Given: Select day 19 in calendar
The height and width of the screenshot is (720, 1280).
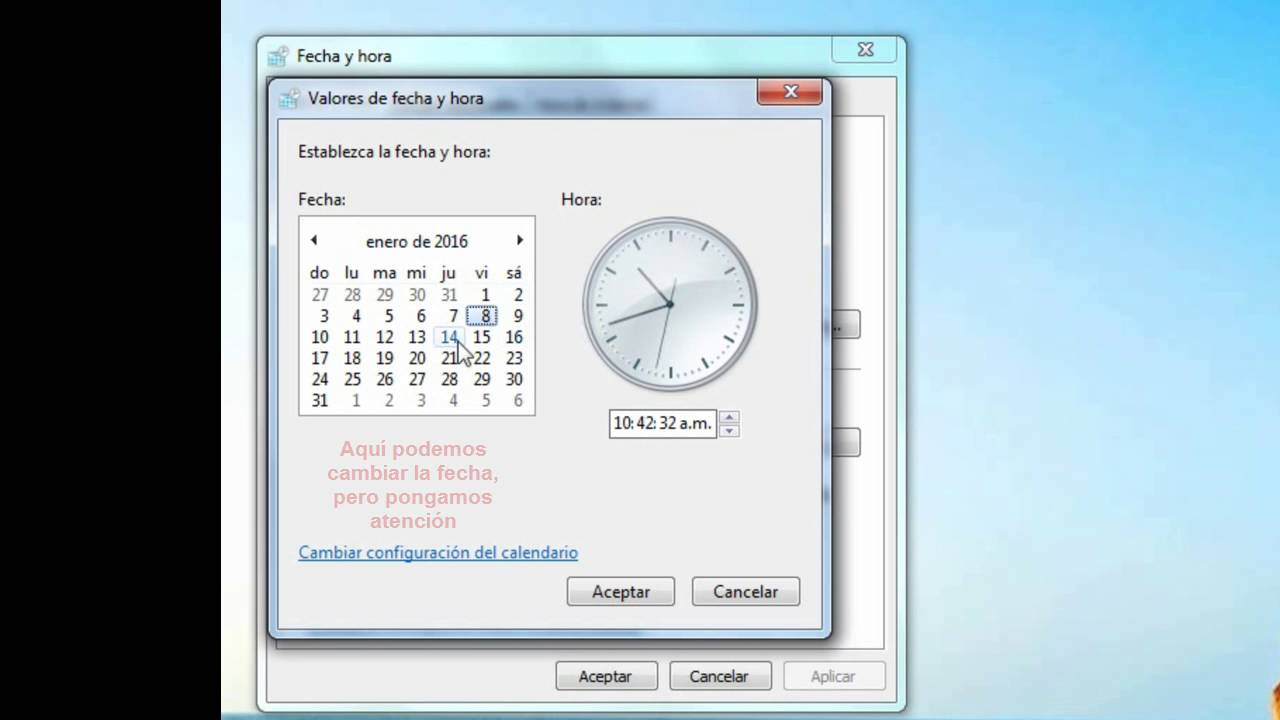Looking at the screenshot, I should (x=385, y=358).
